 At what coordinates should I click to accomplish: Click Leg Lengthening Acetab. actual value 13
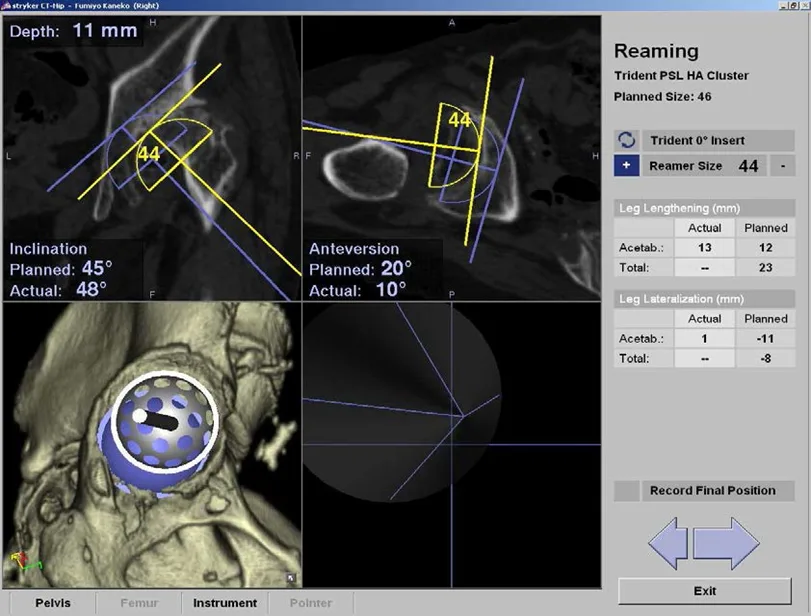(x=704, y=248)
